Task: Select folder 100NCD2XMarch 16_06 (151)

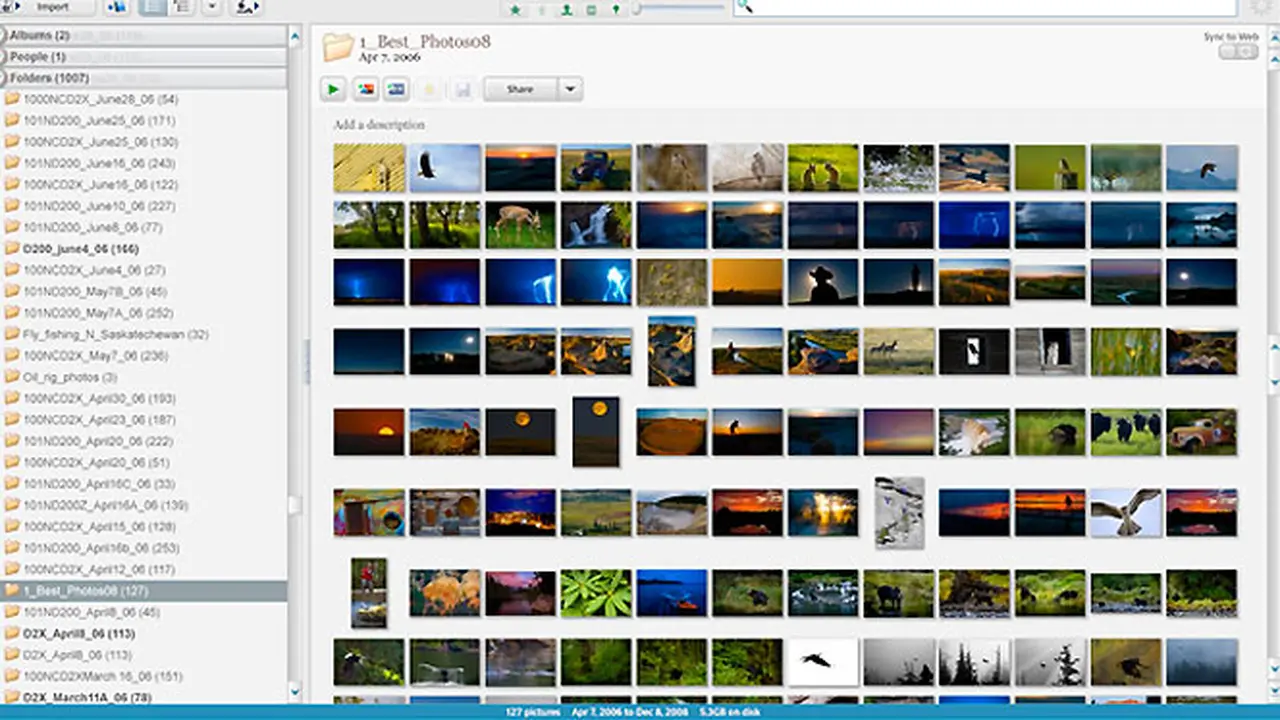Action: coord(144,676)
